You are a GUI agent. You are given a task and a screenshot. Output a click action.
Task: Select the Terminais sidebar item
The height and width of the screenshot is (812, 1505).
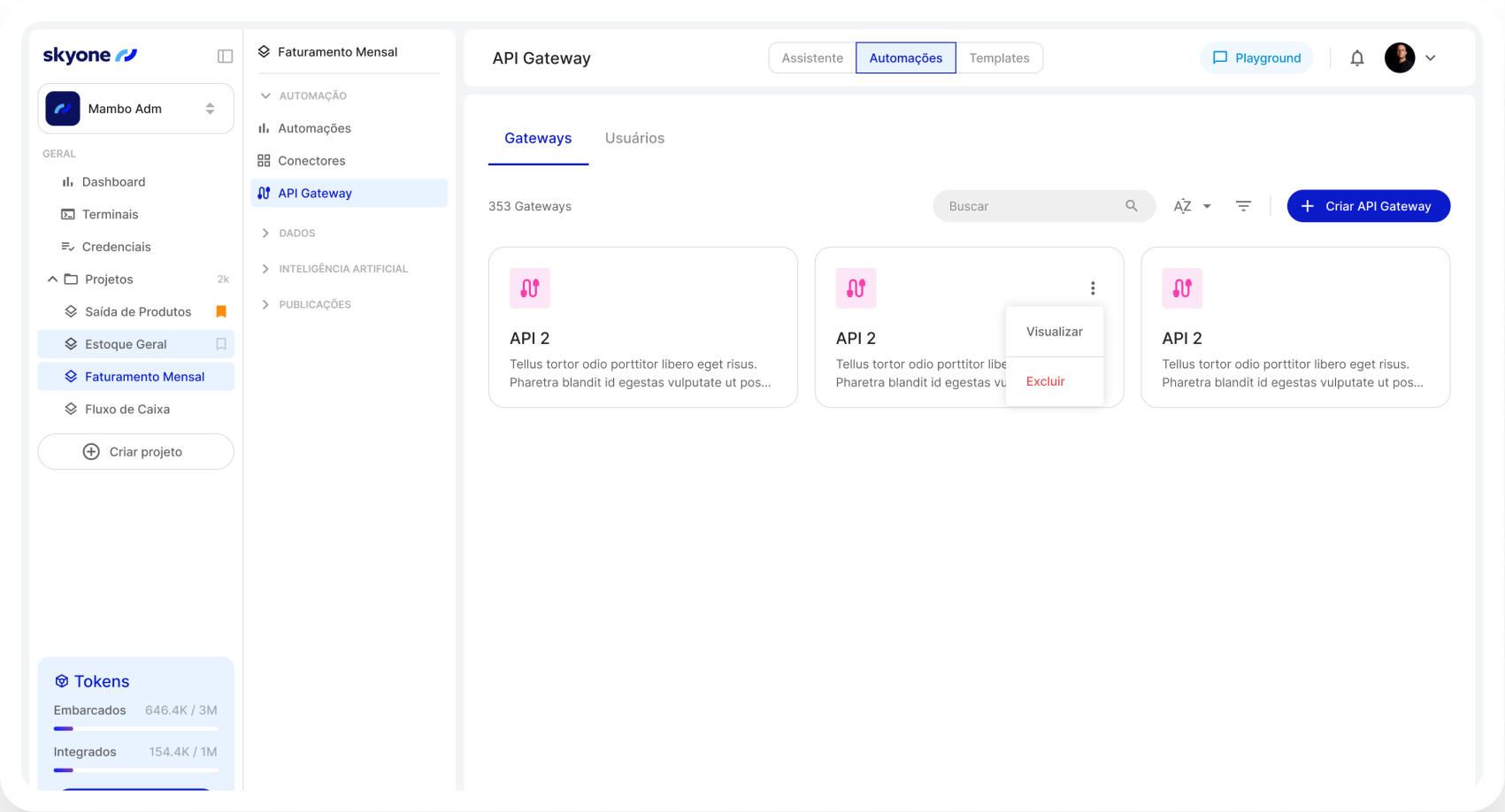coord(110,214)
